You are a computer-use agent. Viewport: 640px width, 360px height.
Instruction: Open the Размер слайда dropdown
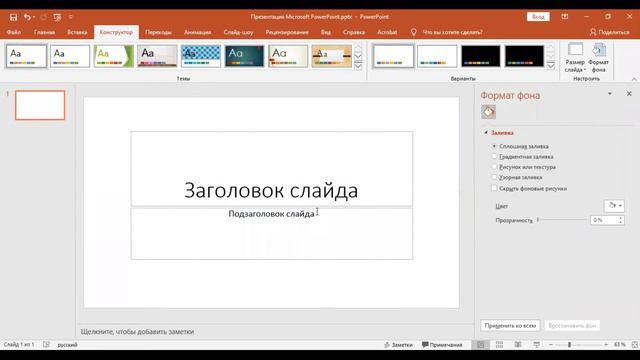point(575,58)
